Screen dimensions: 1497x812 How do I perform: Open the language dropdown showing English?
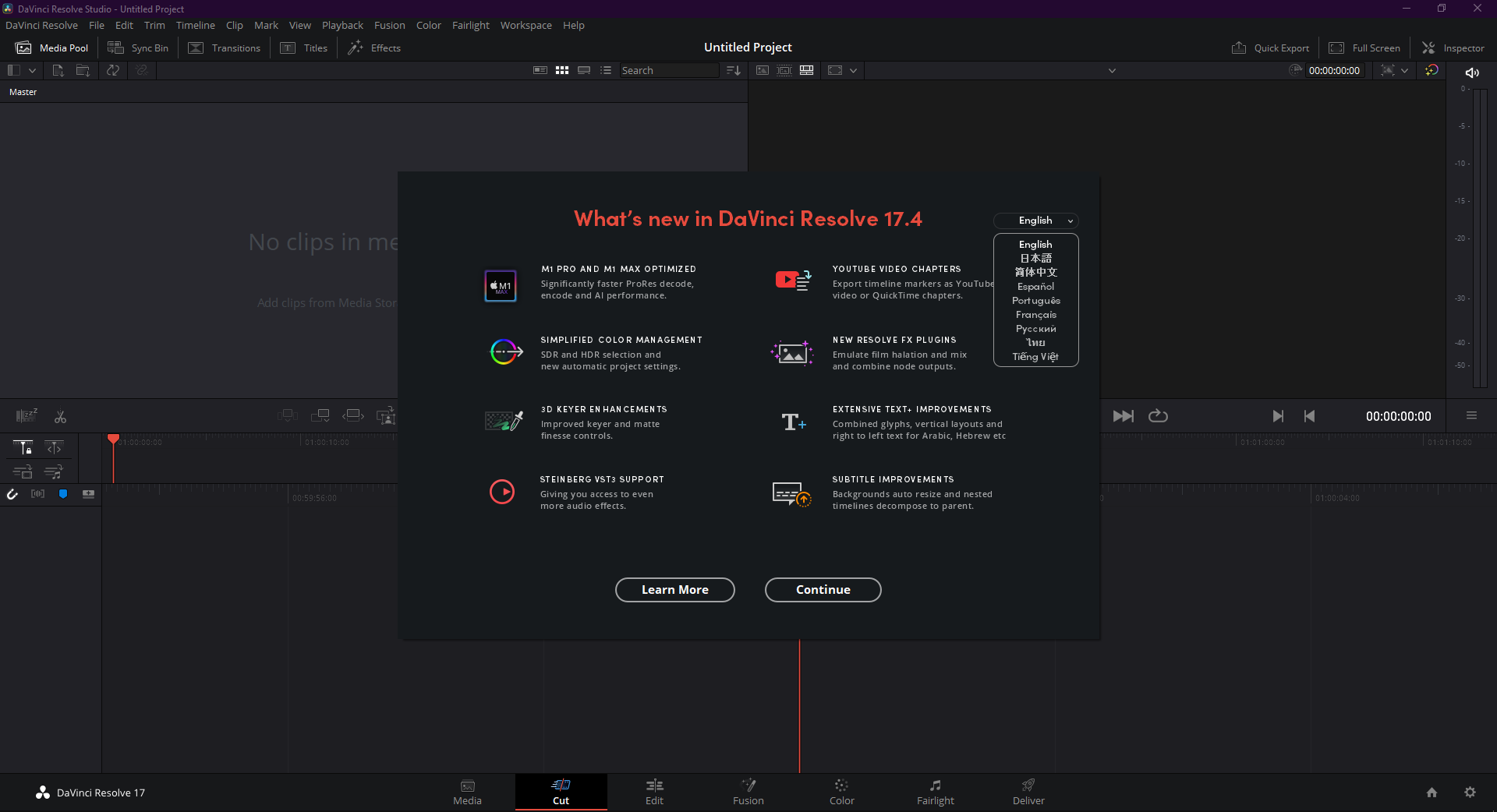[x=1035, y=221]
